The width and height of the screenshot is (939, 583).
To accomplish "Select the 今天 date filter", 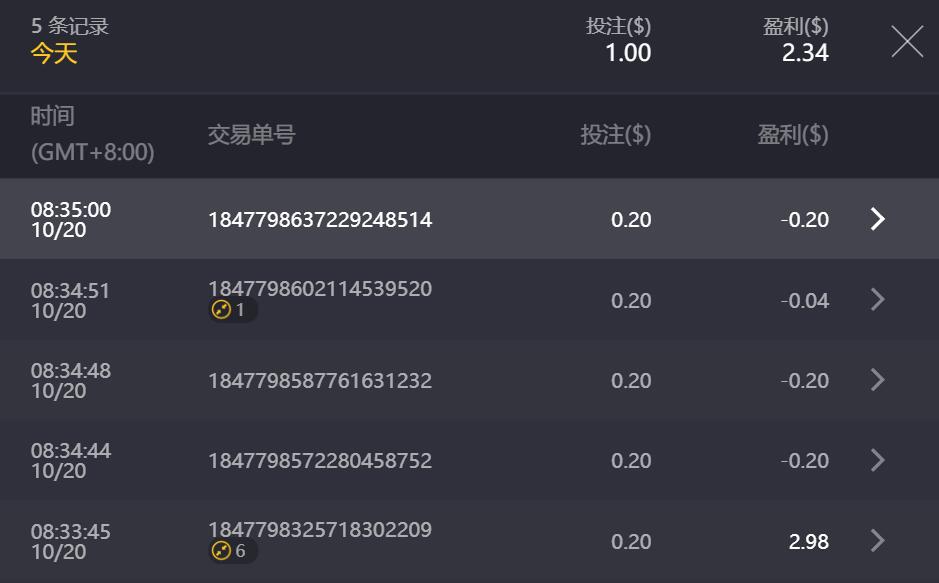I will tap(54, 53).
